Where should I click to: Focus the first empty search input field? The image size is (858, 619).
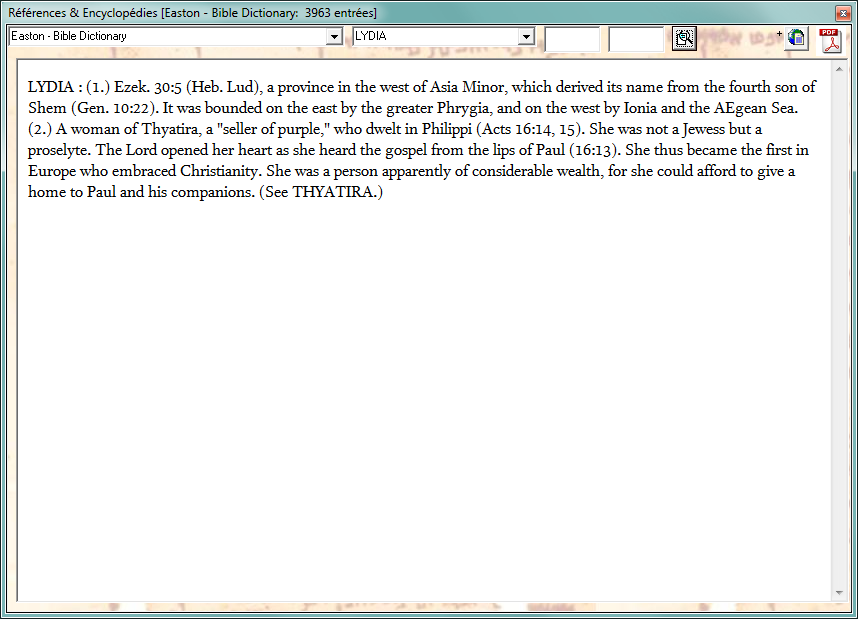click(572, 39)
